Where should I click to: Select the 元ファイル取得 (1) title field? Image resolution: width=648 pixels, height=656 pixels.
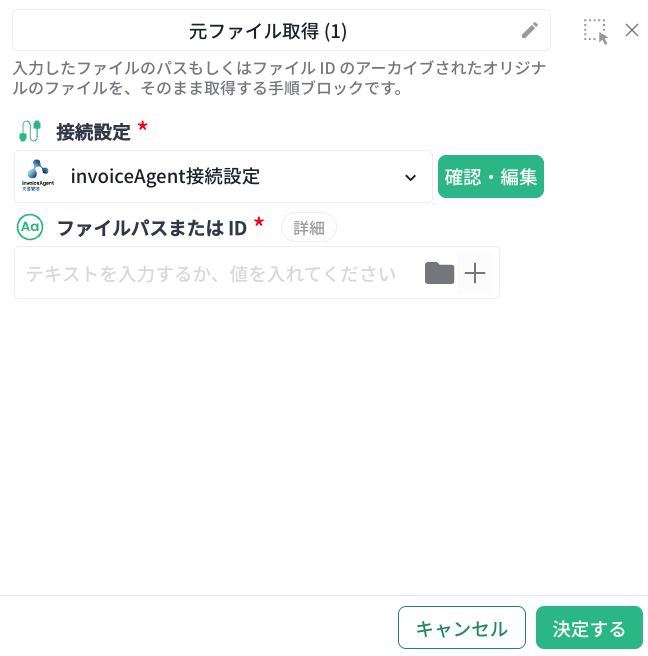[x=281, y=31]
